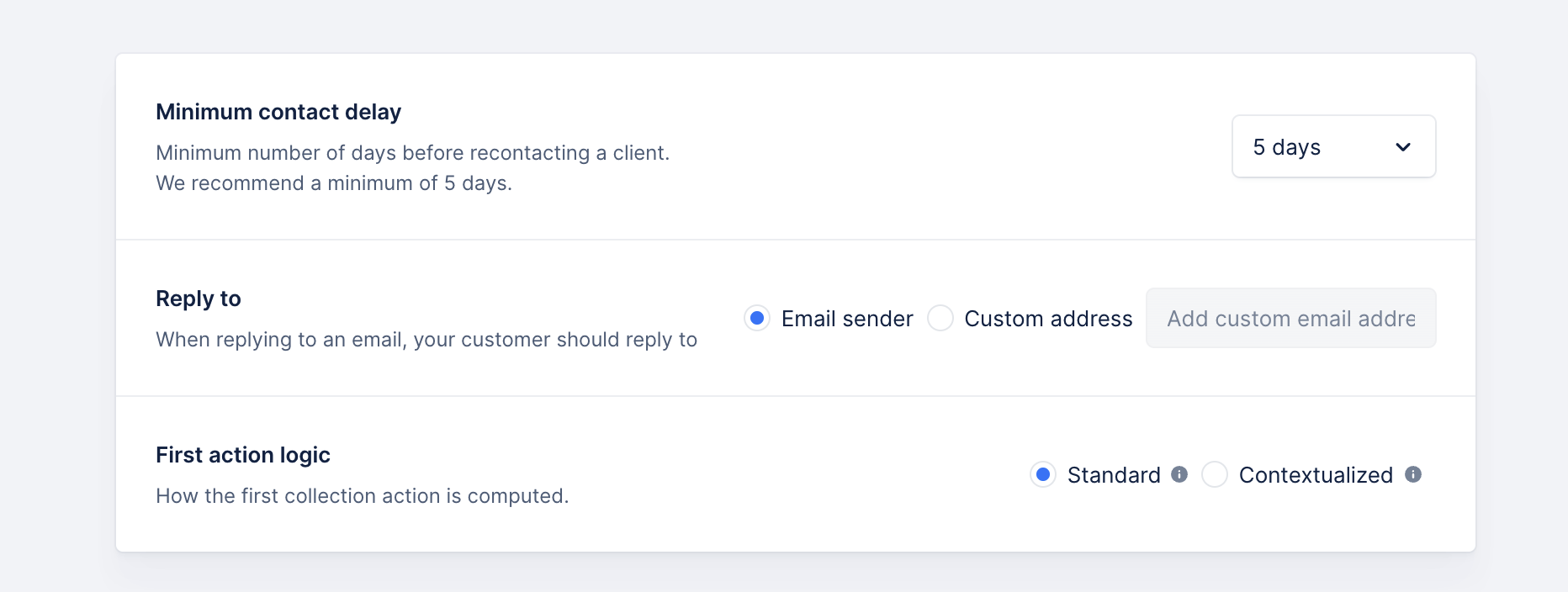Click the customer should reply to description
The image size is (1568, 592).
[x=426, y=340]
